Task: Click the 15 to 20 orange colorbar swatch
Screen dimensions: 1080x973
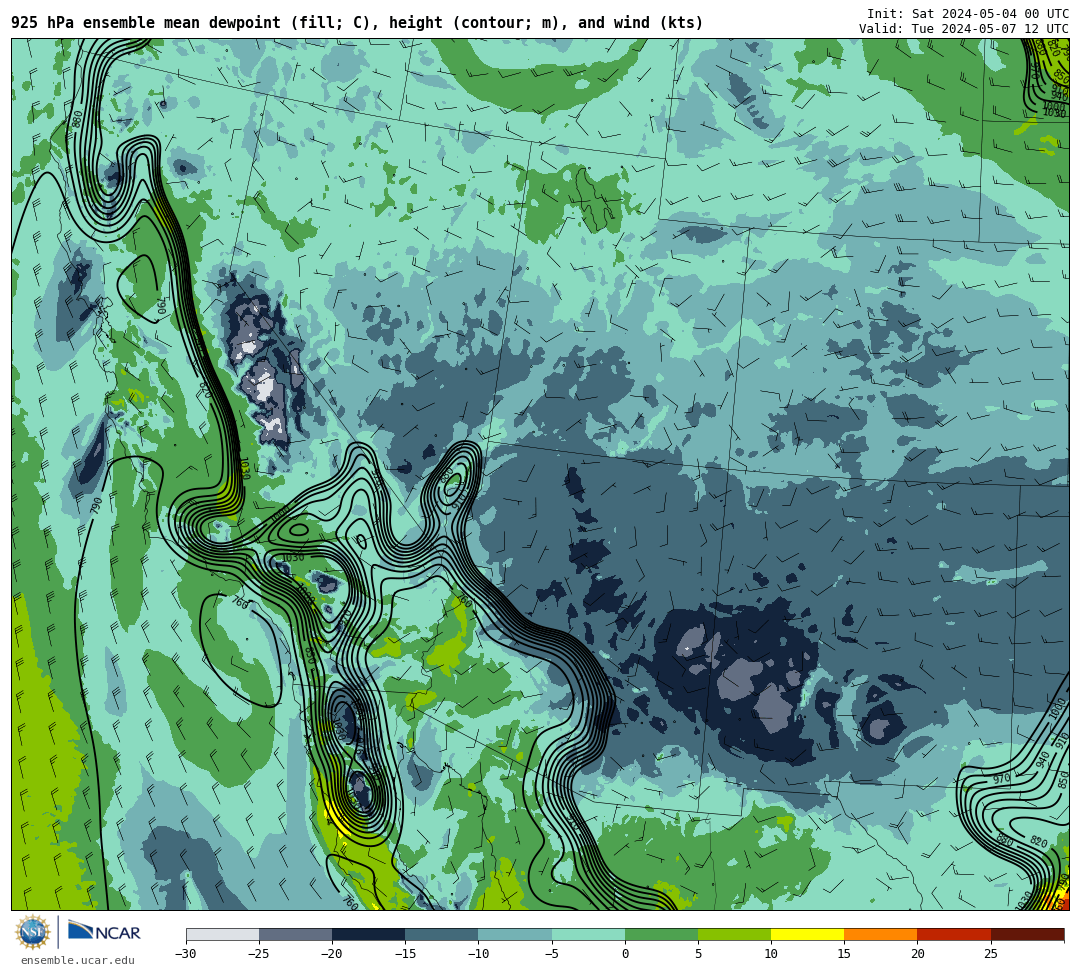Action: click(881, 934)
